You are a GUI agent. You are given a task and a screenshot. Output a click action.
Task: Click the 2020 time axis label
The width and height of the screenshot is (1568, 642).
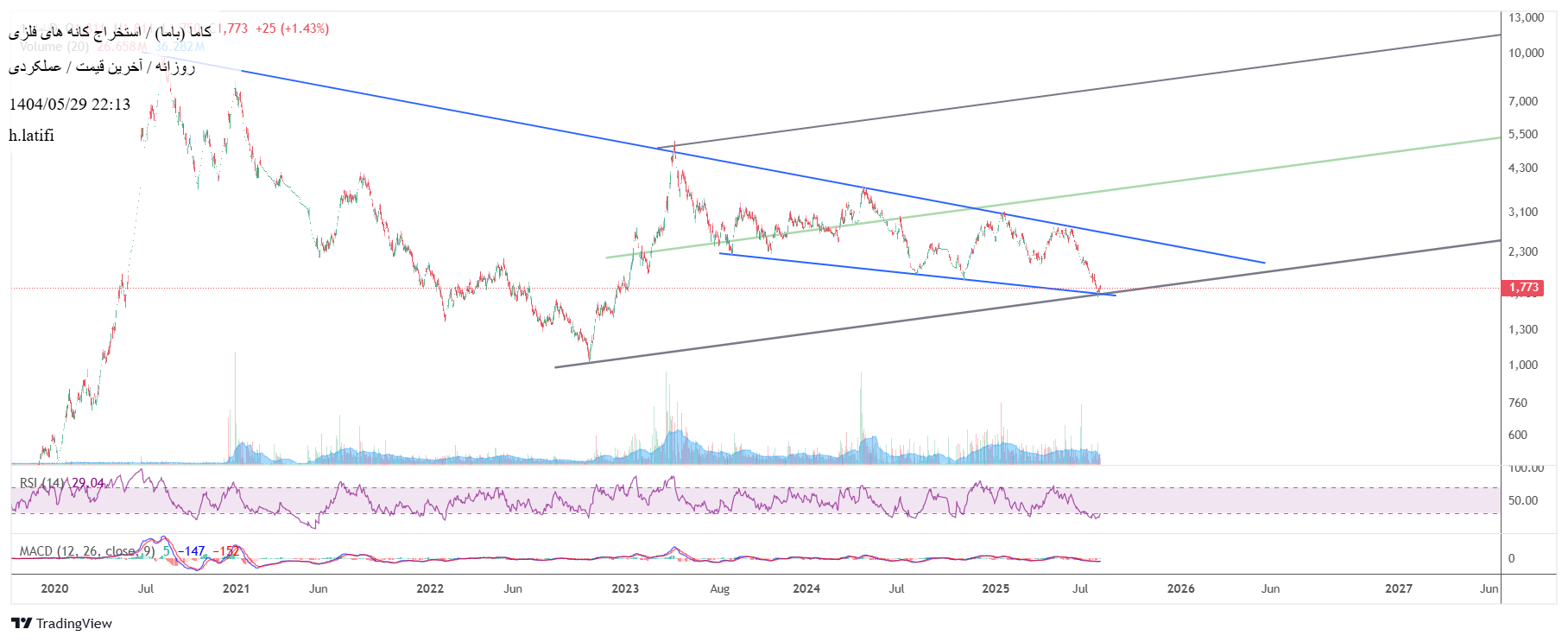click(x=54, y=588)
